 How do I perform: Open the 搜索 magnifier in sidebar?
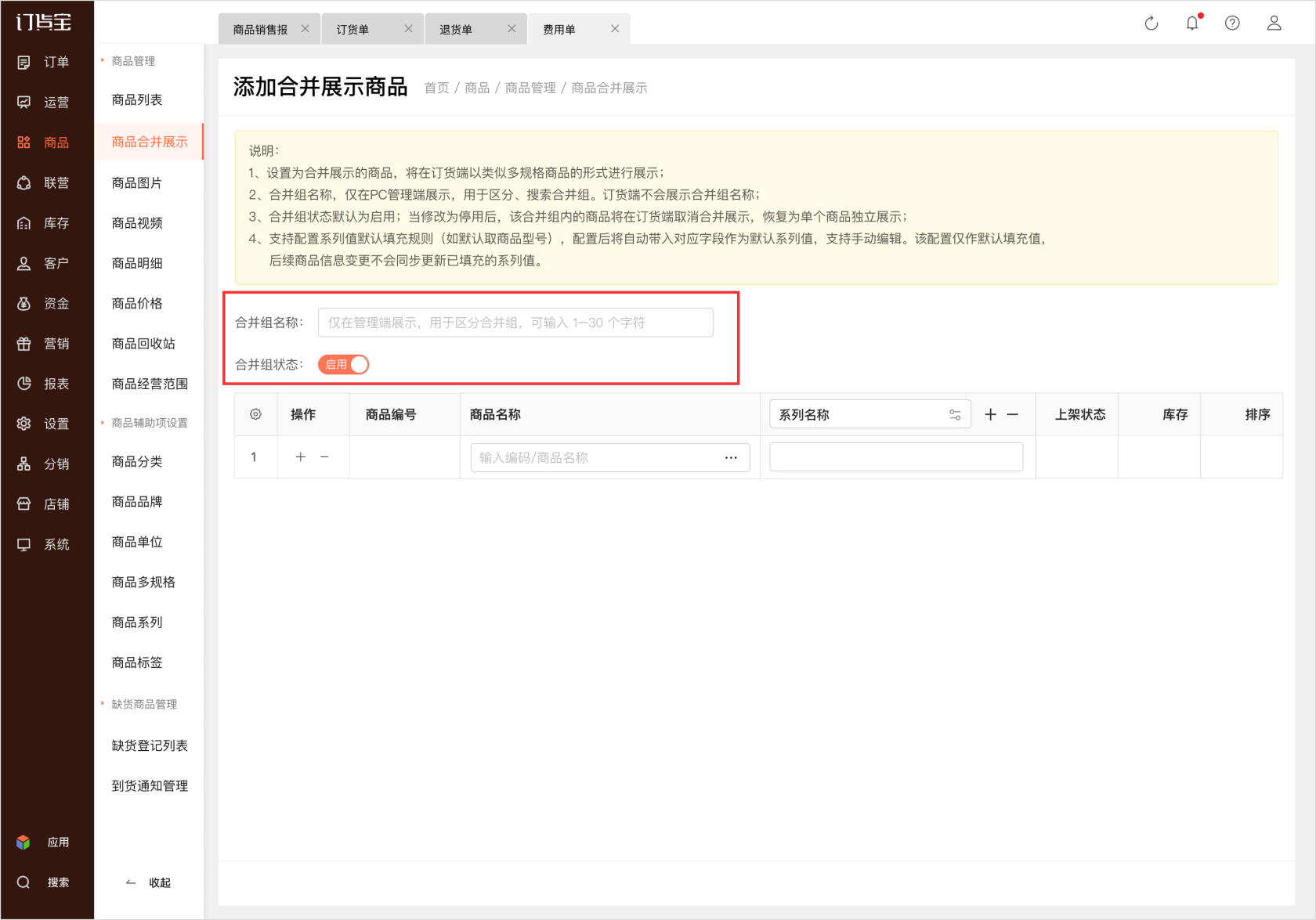tap(23, 882)
